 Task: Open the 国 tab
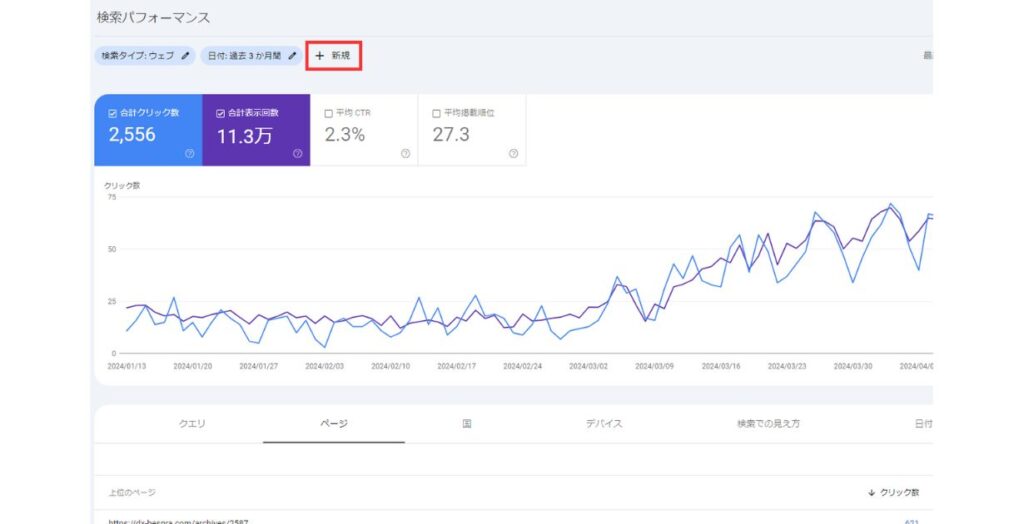[467, 424]
